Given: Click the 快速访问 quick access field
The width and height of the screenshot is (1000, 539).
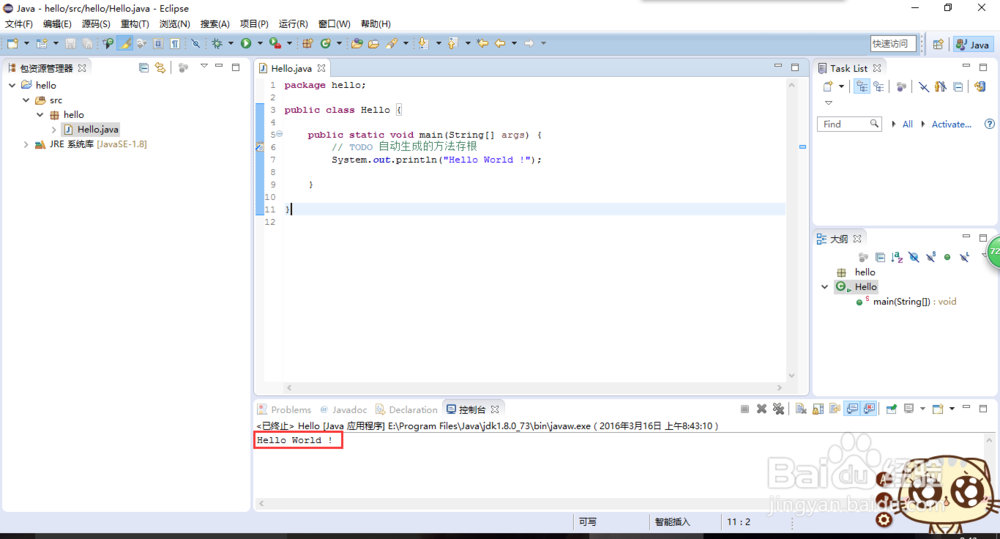Looking at the screenshot, I should click(x=893, y=43).
